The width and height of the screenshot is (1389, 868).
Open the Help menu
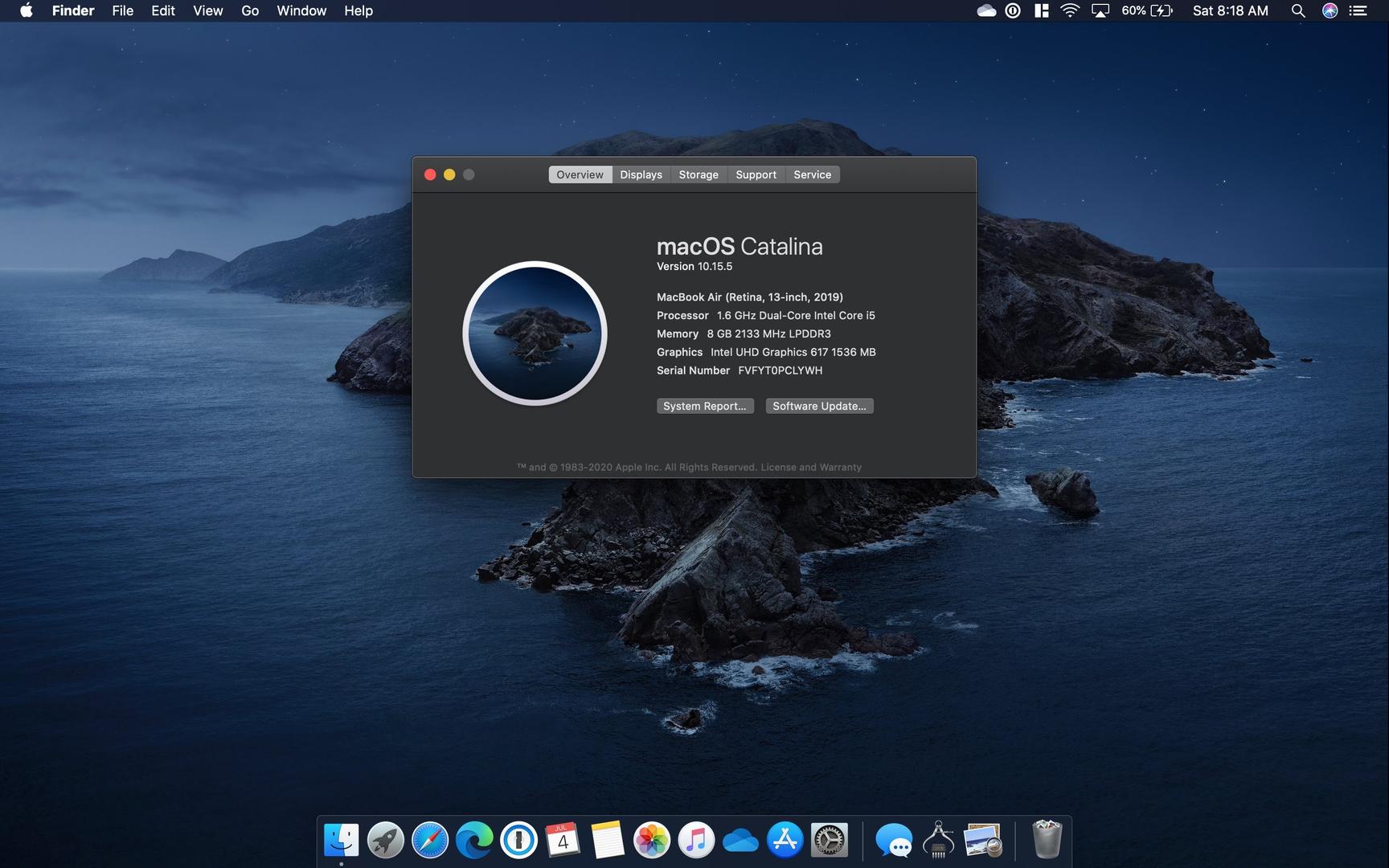[359, 10]
